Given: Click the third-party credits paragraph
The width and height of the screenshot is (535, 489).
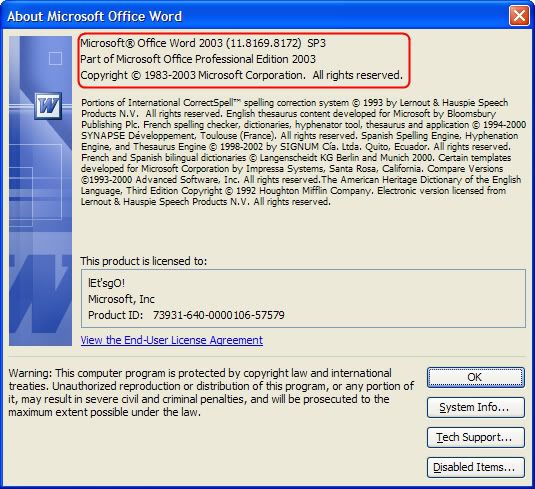Looking at the screenshot, I should (303, 152).
